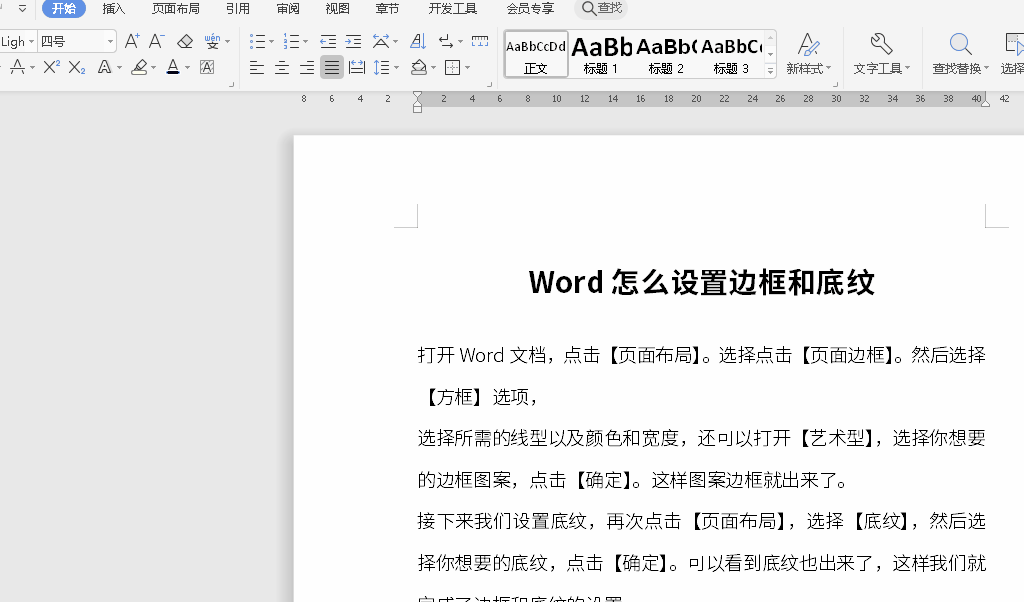This screenshot has width=1024, height=602.
Task: Expand the styles gallery more arrow
Action: pyautogui.click(x=771, y=70)
